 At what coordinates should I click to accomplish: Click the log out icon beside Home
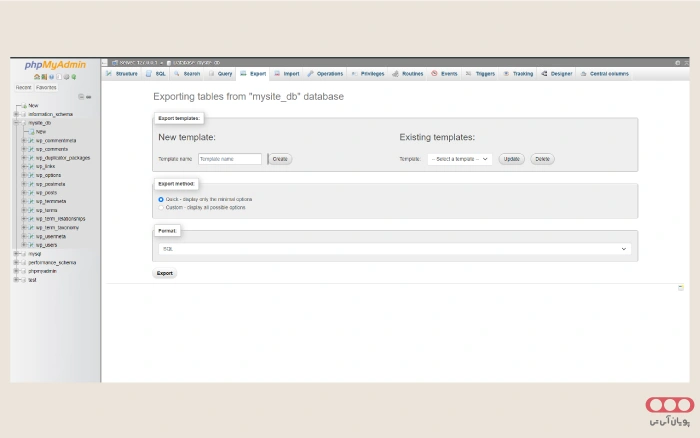point(44,77)
